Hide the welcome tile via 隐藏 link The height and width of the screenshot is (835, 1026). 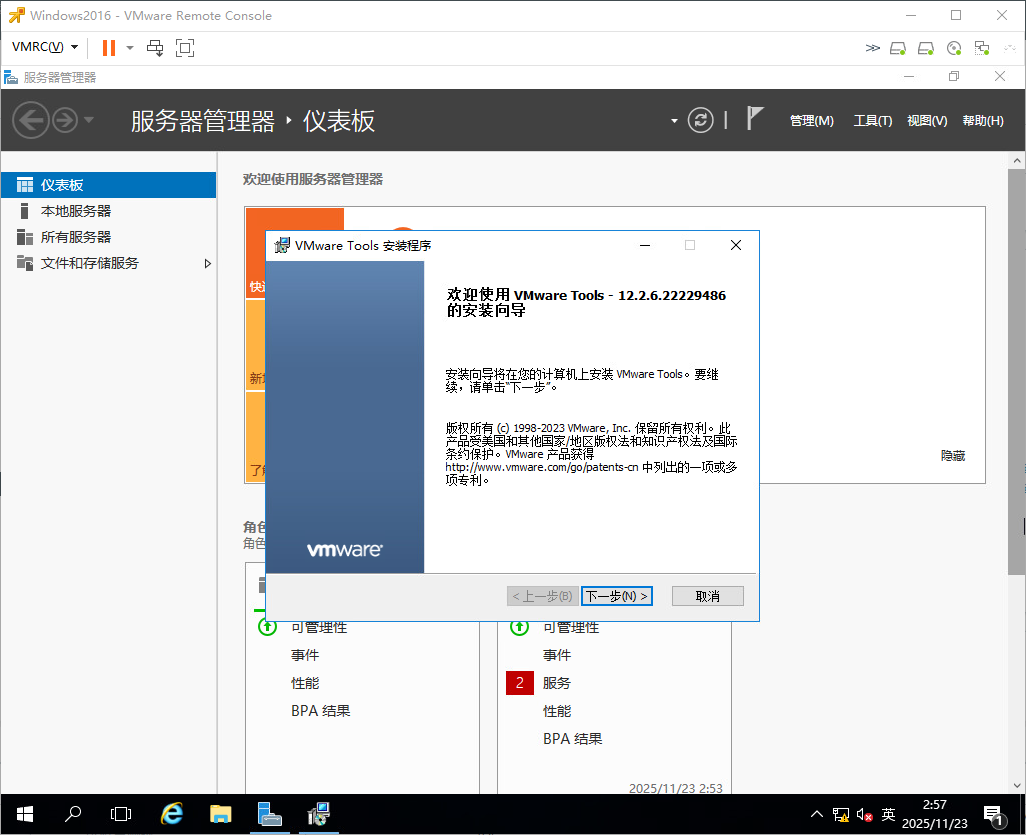point(953,455)
